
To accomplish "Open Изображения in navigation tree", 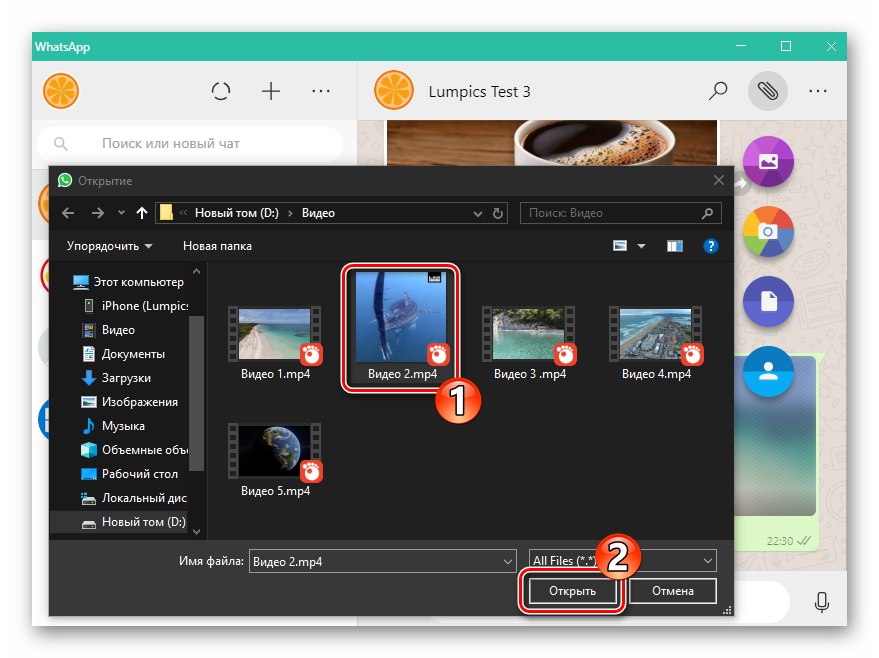I will (130, 402).
